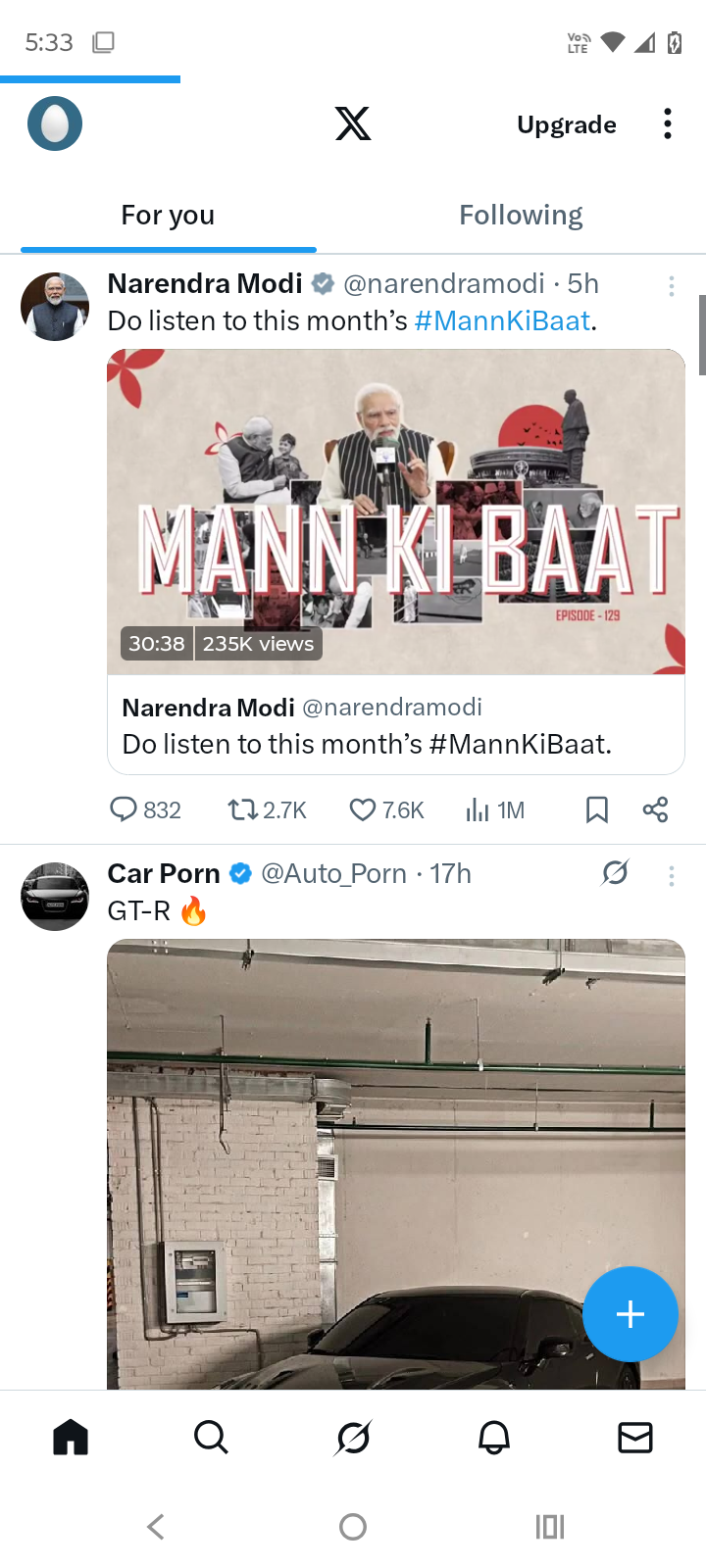Open the Search tab in bottom navigation

[x=211, y=1438]
